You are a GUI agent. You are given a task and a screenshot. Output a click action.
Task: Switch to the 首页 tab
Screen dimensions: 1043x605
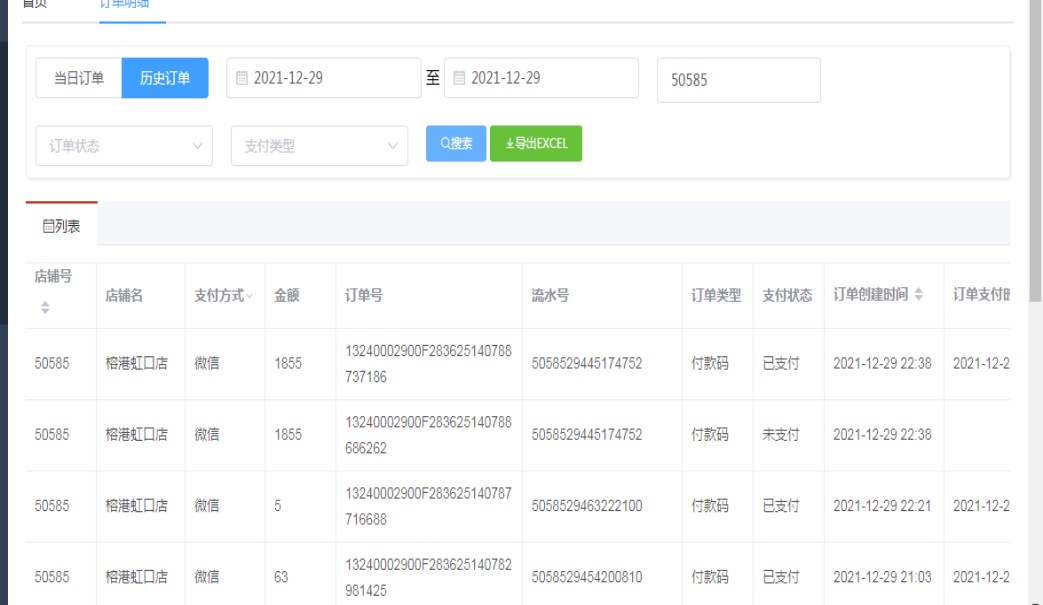tap(35, 4)
